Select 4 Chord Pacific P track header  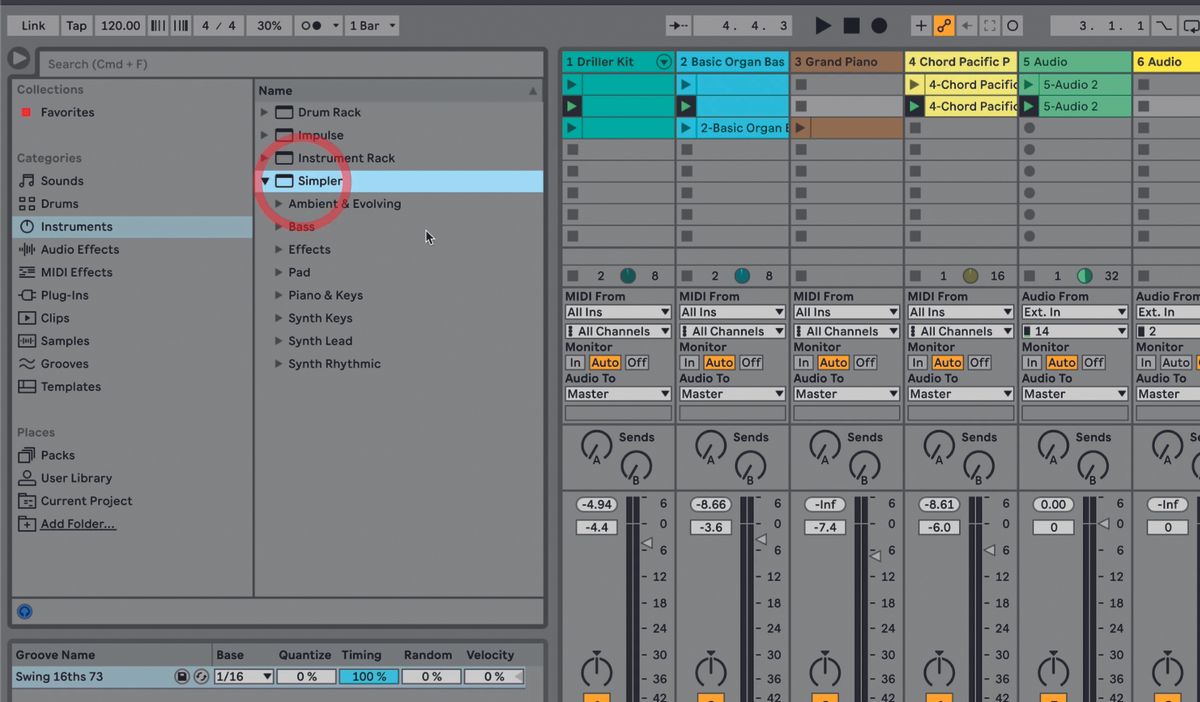coord(960,62)
